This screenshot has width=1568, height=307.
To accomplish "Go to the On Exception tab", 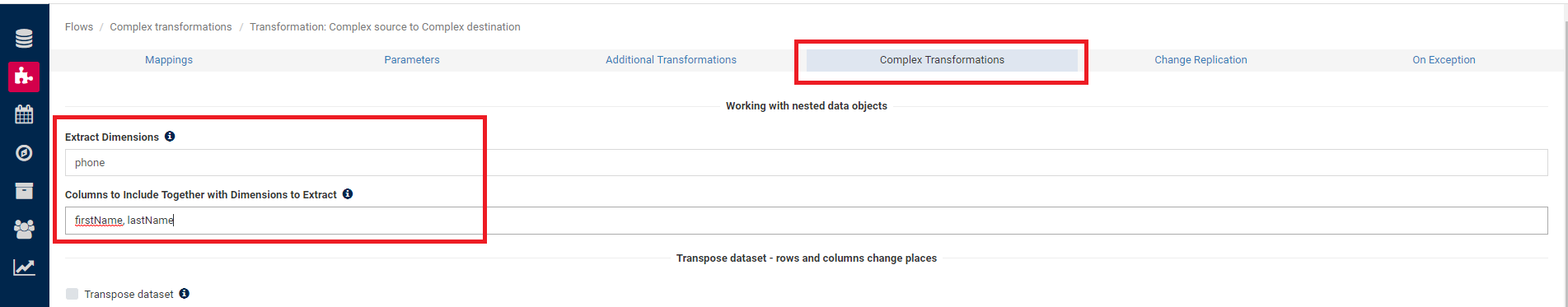I will coord(1444,60).
